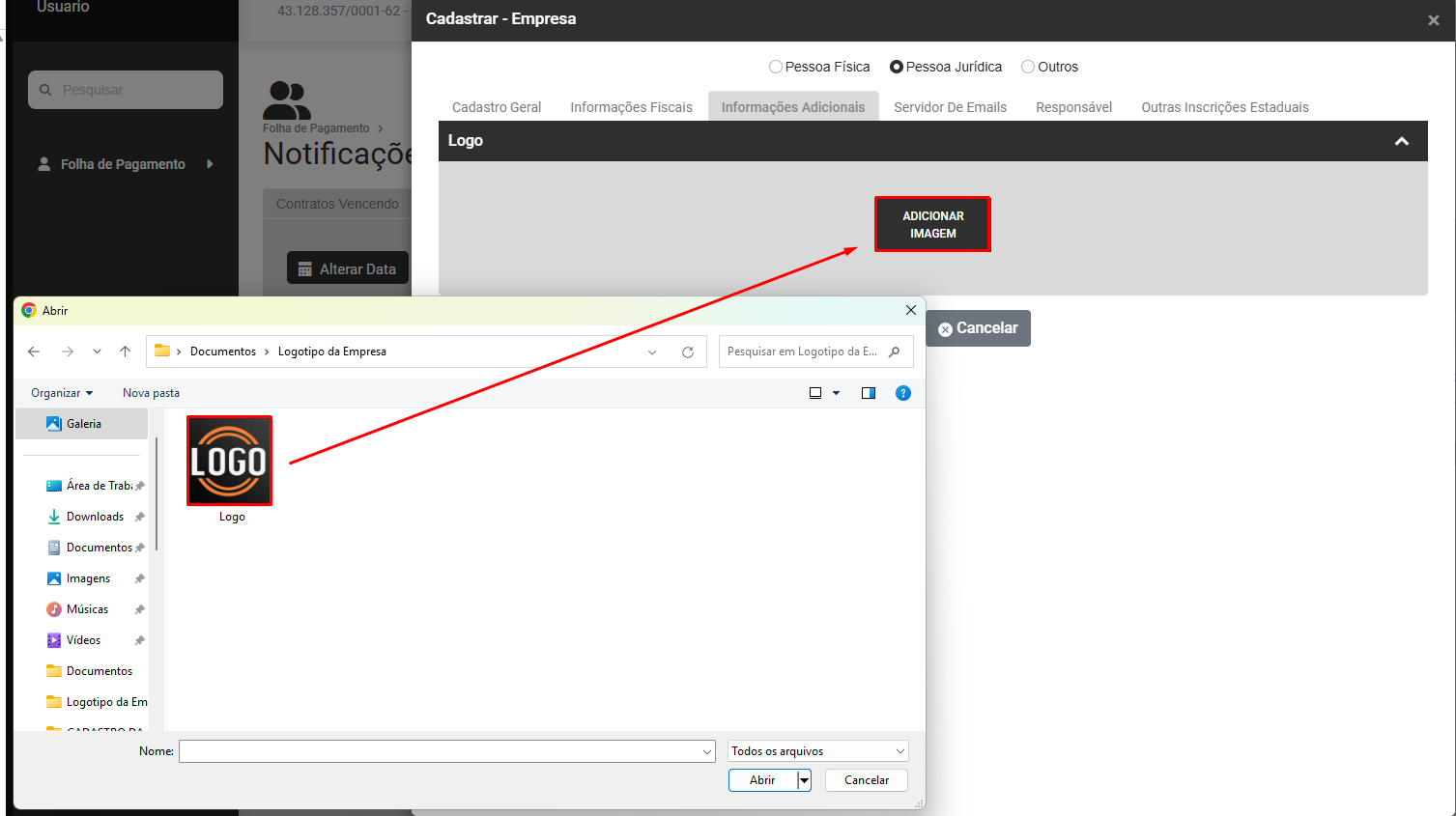Open Folha de Pagamento in the sidebar menu
This screenshot has width=1456, height=816.
click(123, 164)
